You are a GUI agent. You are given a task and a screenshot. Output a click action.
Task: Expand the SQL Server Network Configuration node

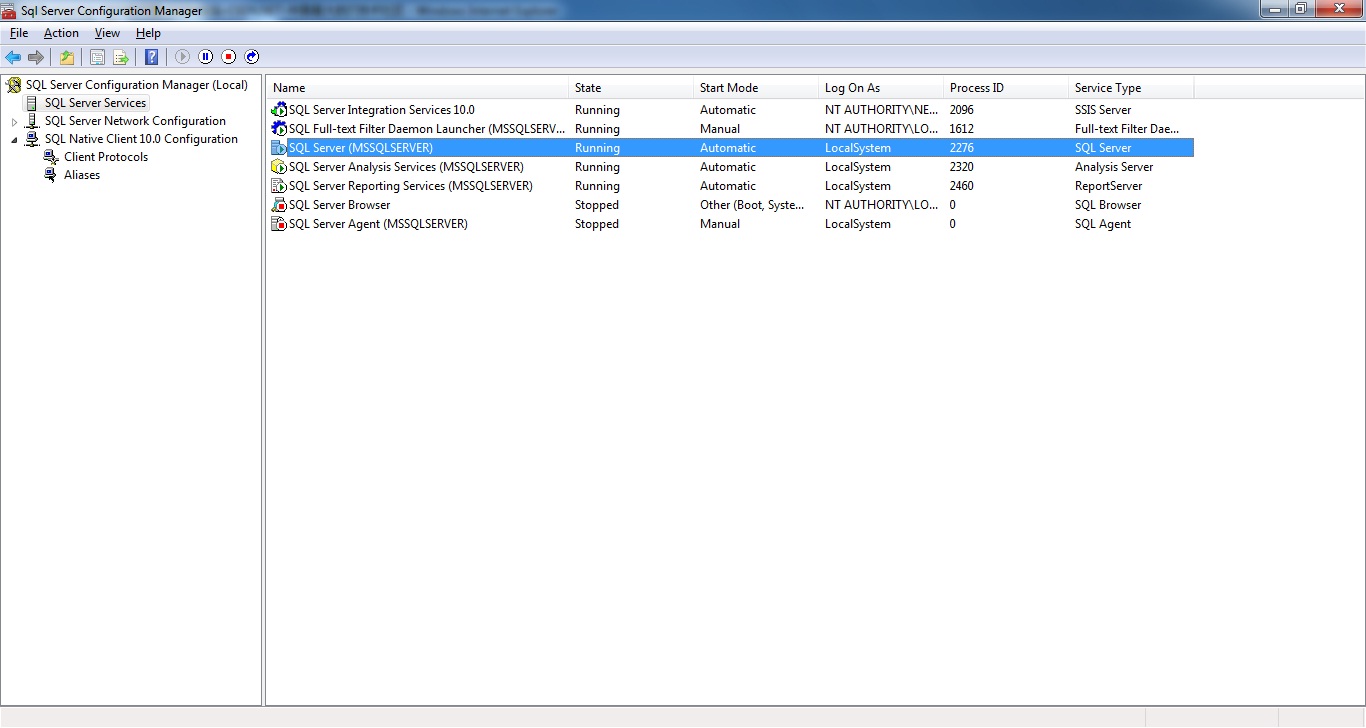[x=14, y=122]
